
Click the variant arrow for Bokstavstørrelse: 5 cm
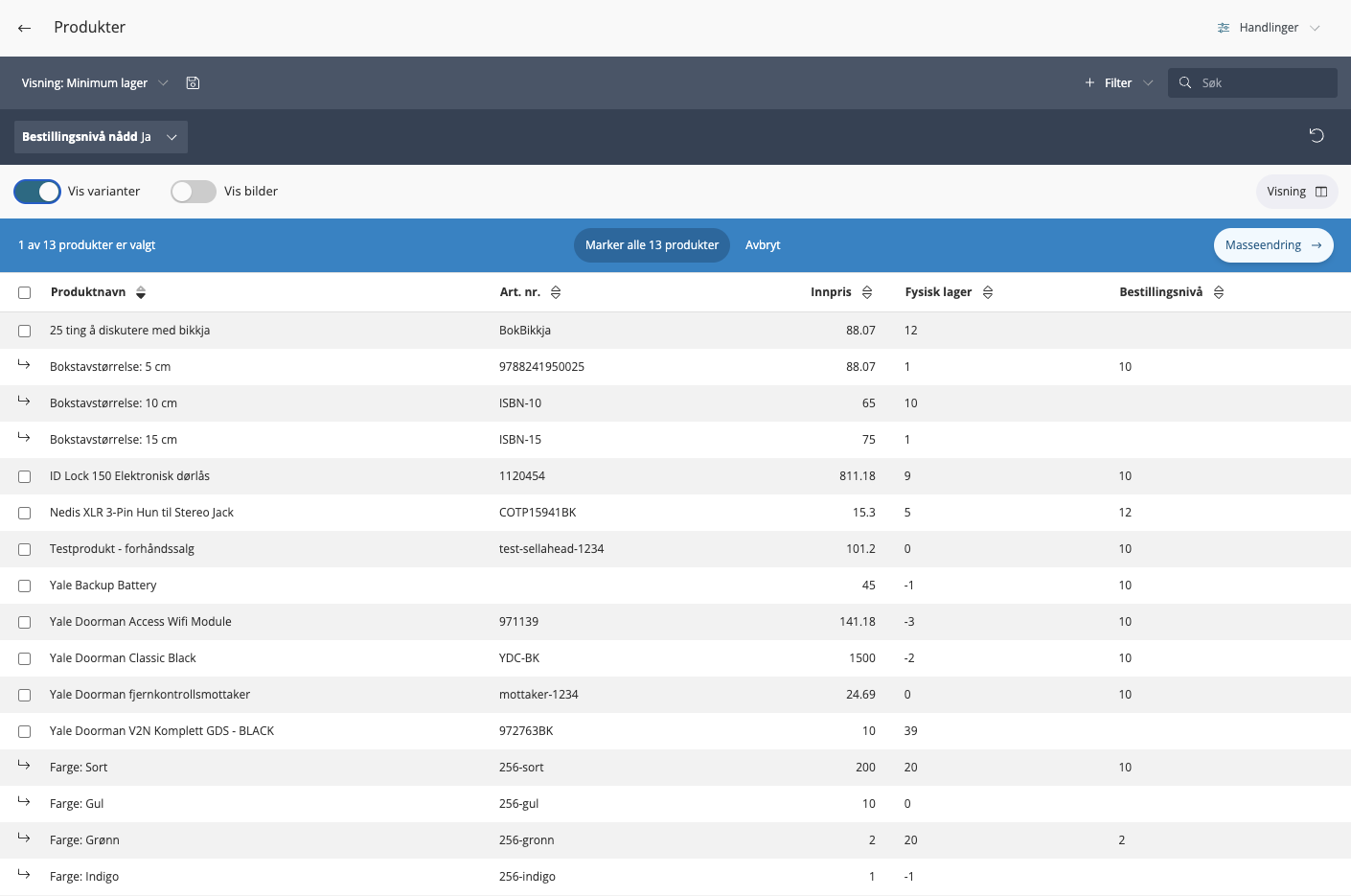tap(24, 365)
